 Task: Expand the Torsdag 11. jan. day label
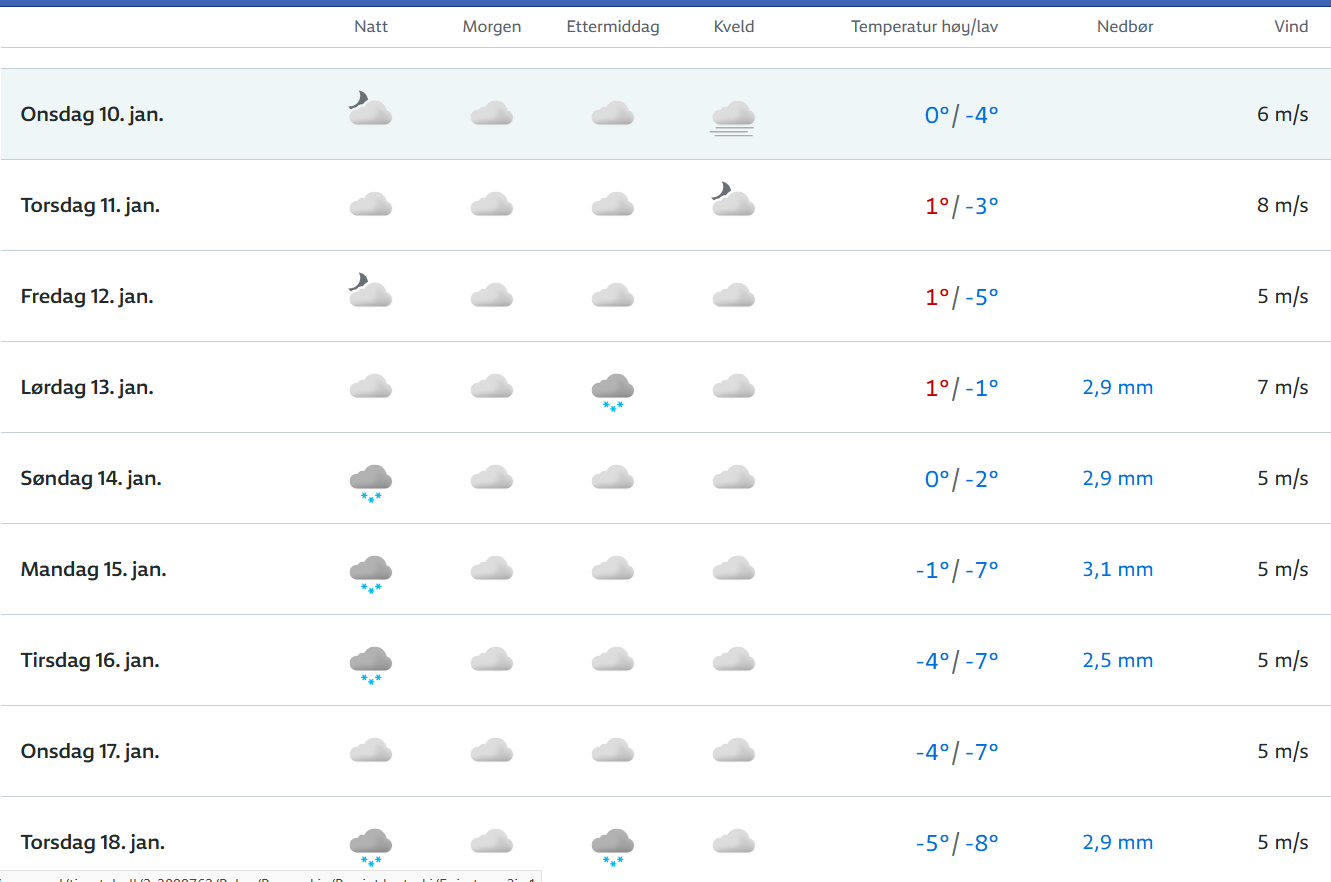[x=91, y=205]
